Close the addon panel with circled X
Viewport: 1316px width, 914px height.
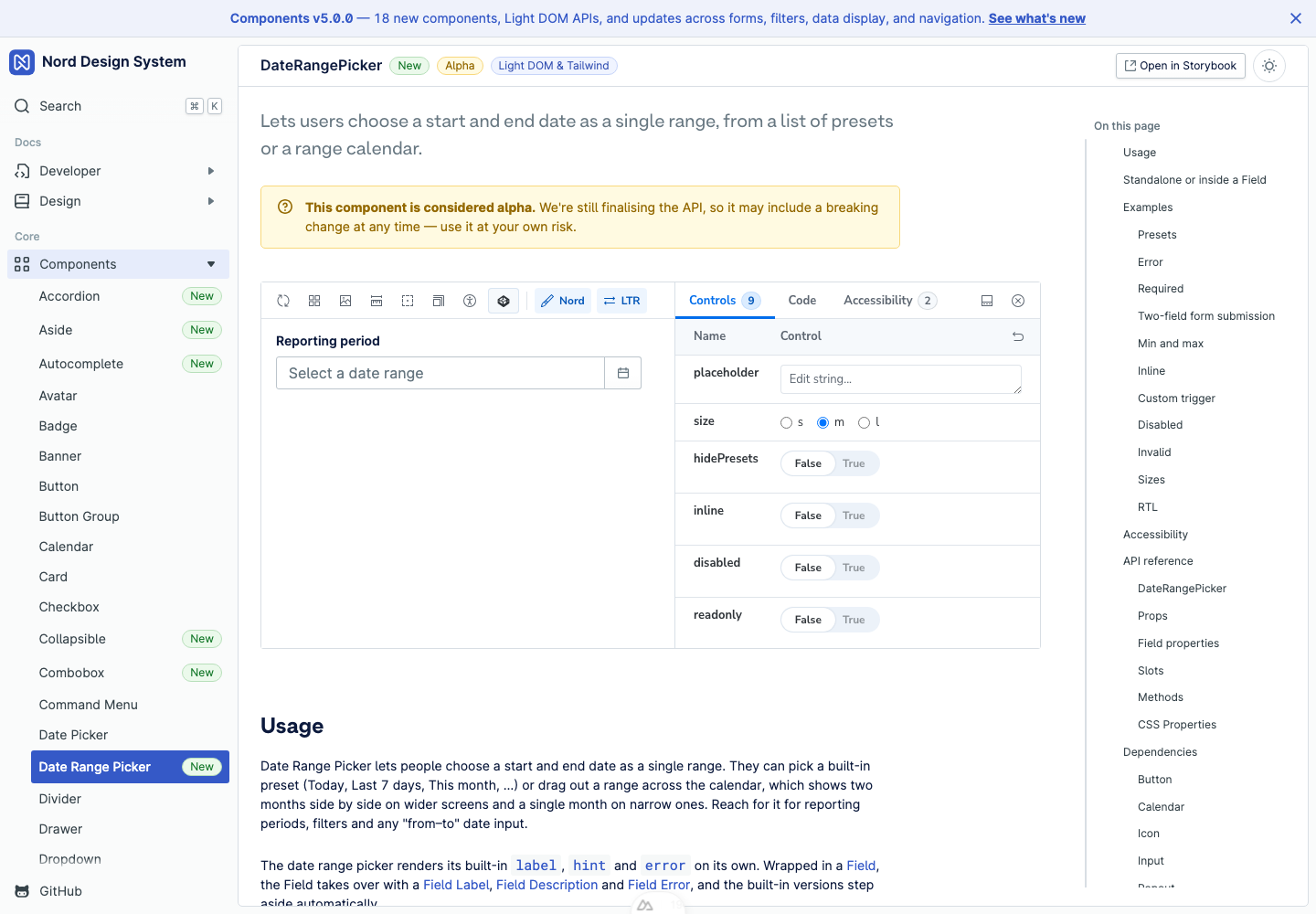point(1018,301)
